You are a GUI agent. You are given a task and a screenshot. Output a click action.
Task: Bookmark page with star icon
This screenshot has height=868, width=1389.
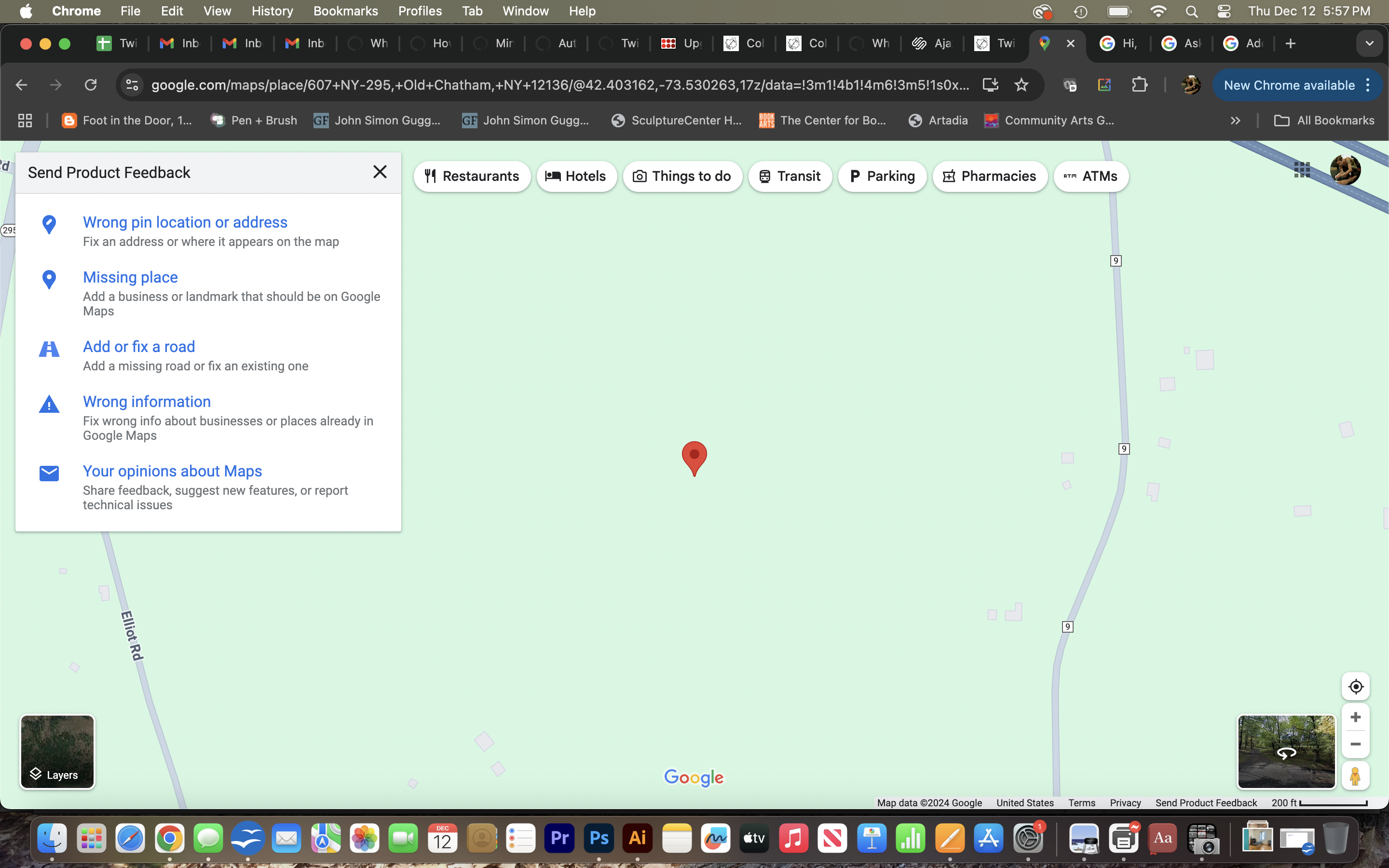1021,85
